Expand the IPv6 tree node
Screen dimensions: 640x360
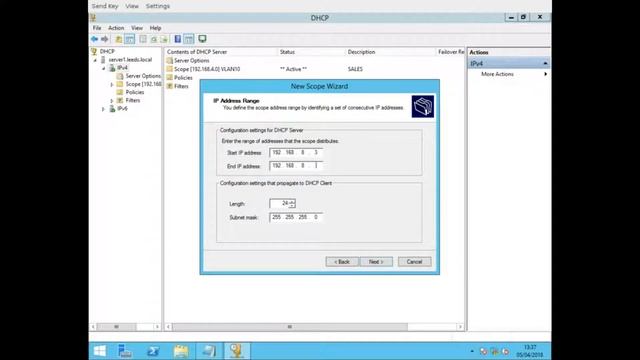pyautogui.click(x=104, y=109)
